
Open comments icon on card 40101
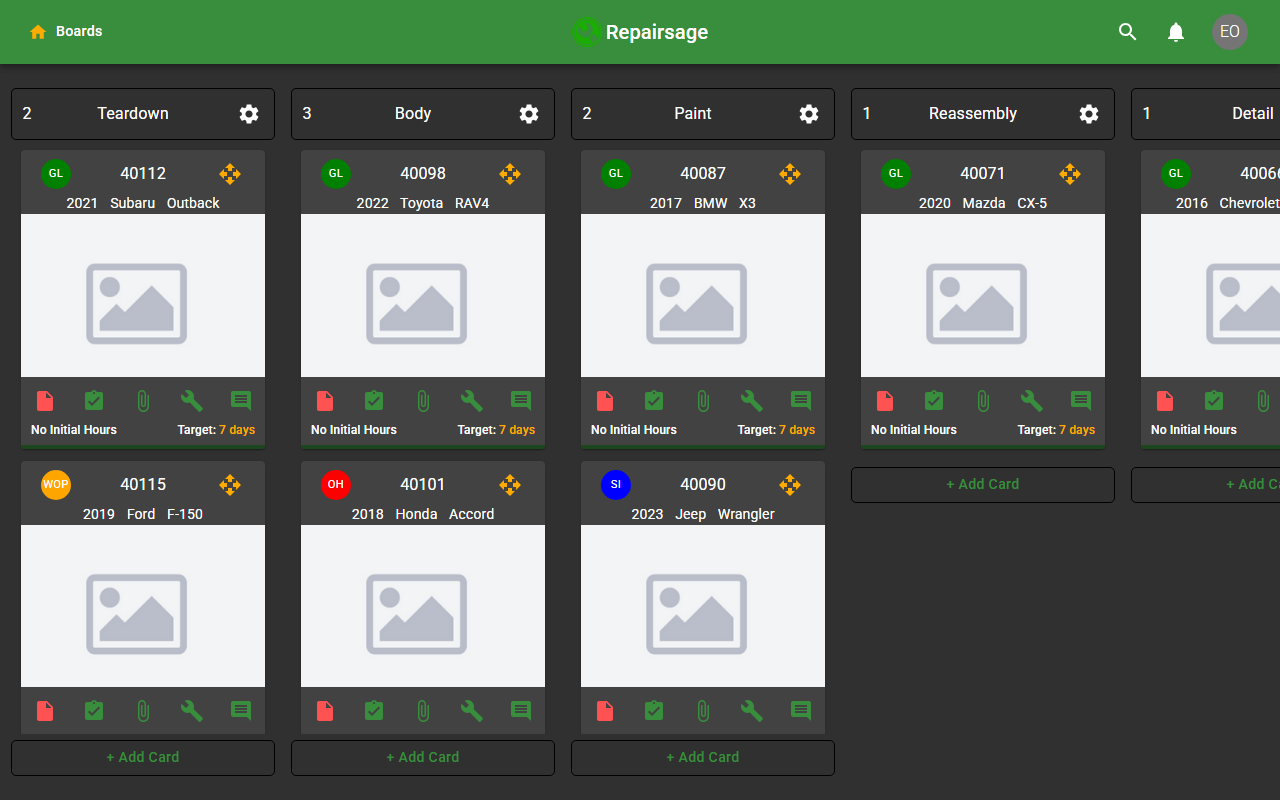pyautogui.click(x=521, y=711)
